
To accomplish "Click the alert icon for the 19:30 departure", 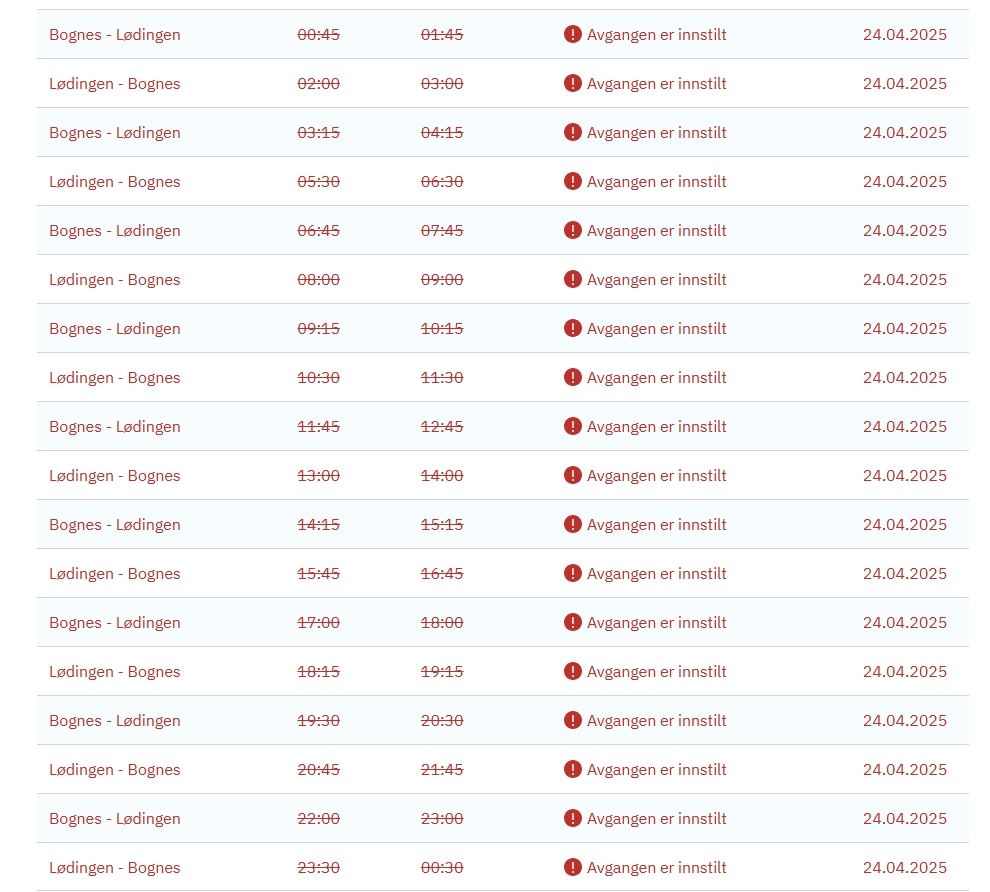I will click(x=573, y=721).
